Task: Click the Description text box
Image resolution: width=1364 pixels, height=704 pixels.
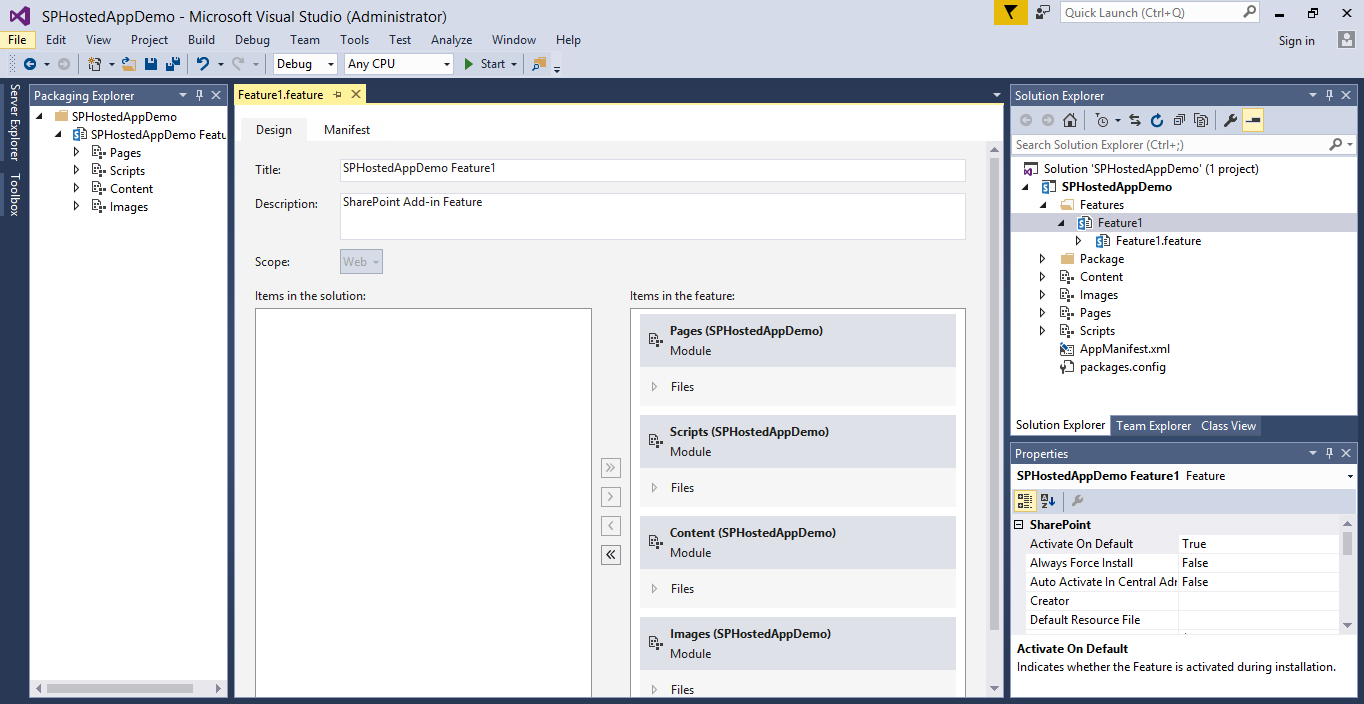Action: 653,217
